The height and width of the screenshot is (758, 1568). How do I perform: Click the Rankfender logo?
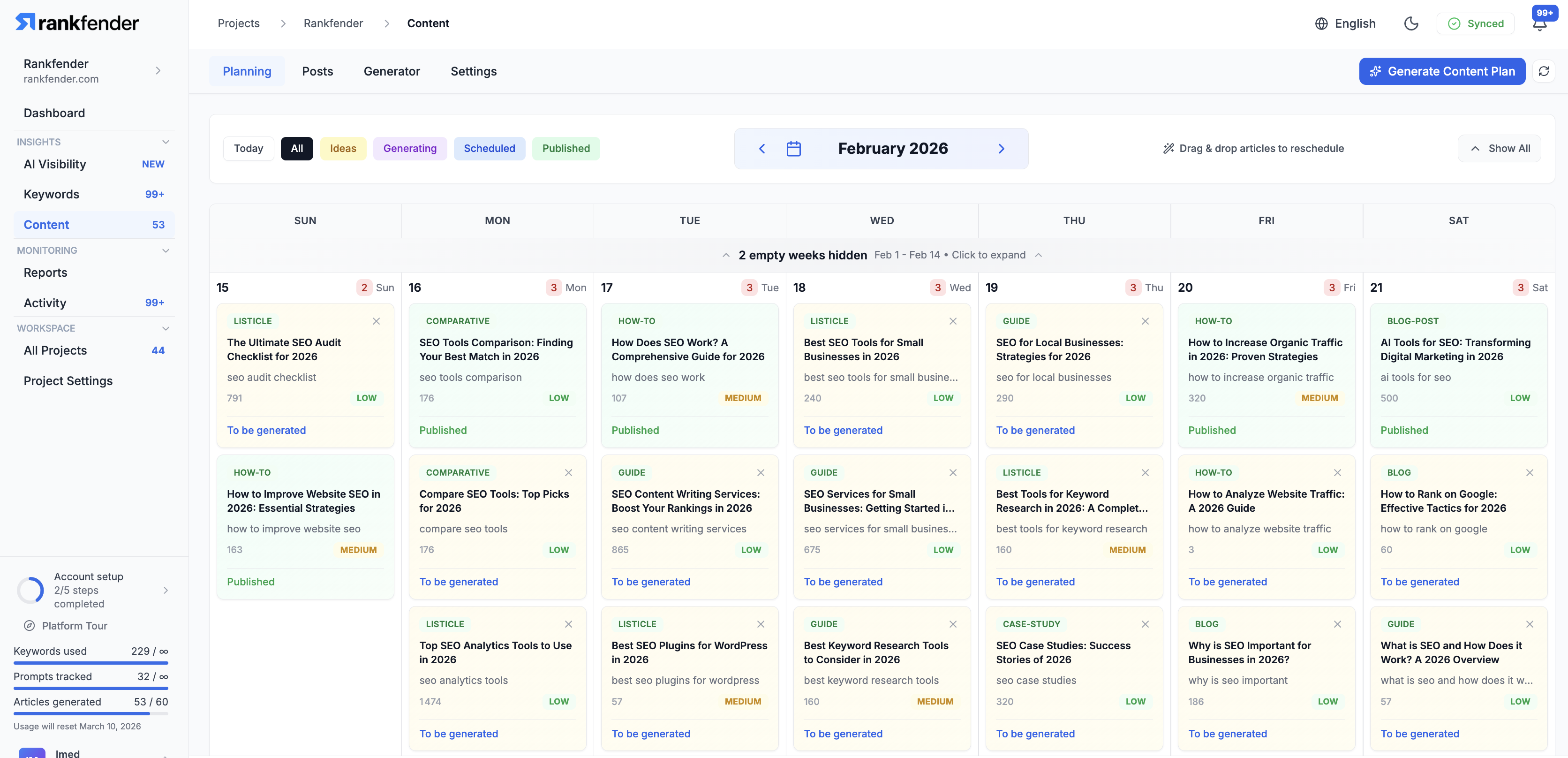(77, 23)
